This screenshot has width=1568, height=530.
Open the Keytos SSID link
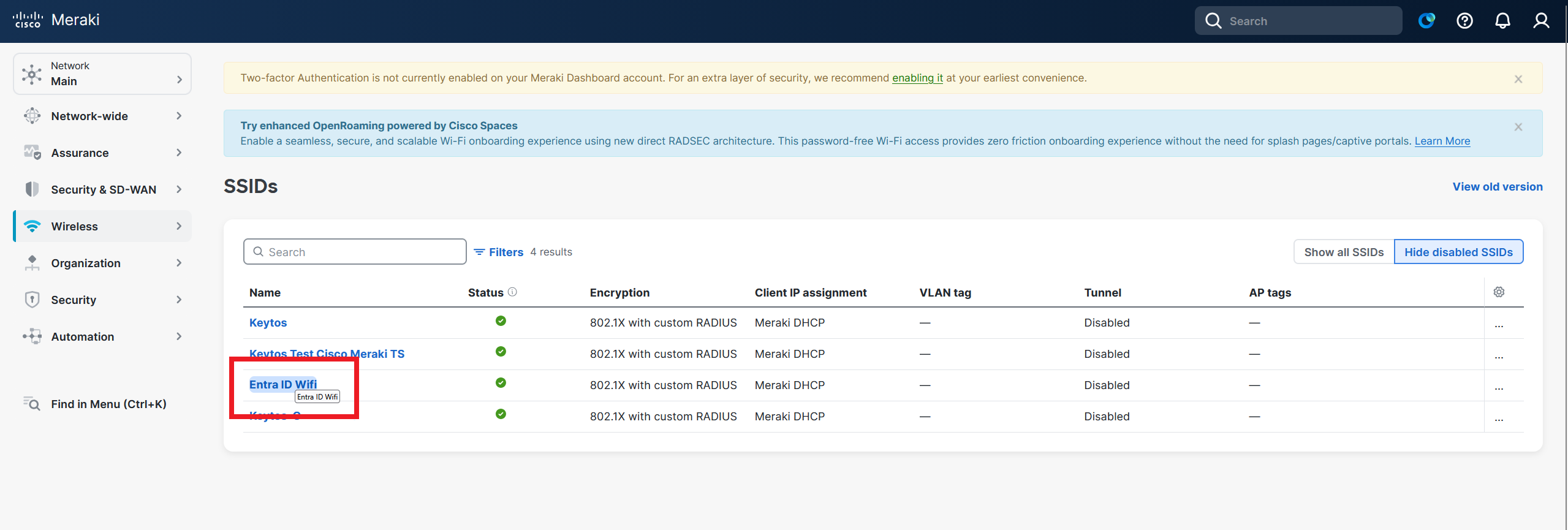coord(268,323)
